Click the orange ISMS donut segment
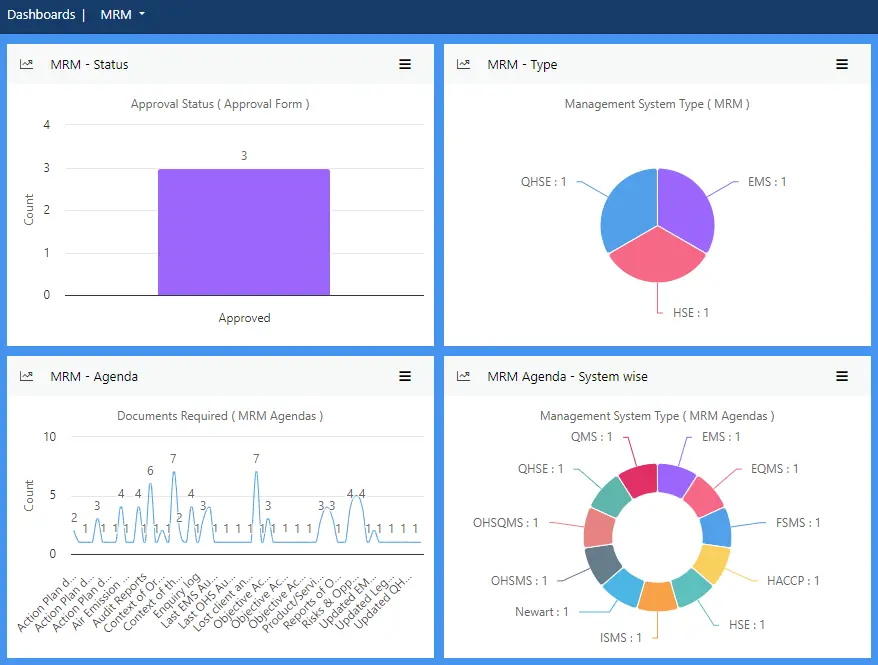Image resolution: width=878 pixels, height=665 pixels. (657, 596)
